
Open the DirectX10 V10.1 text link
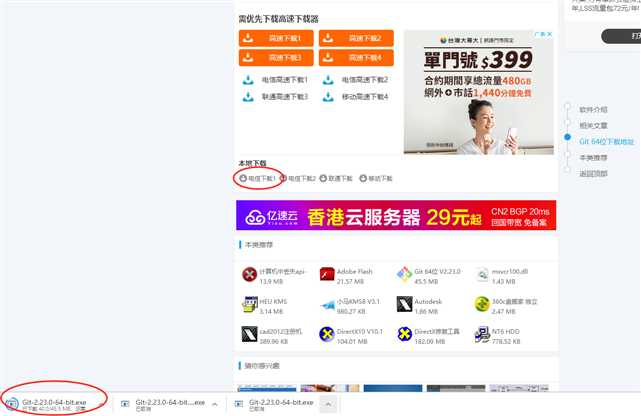(x=360, y=331)
